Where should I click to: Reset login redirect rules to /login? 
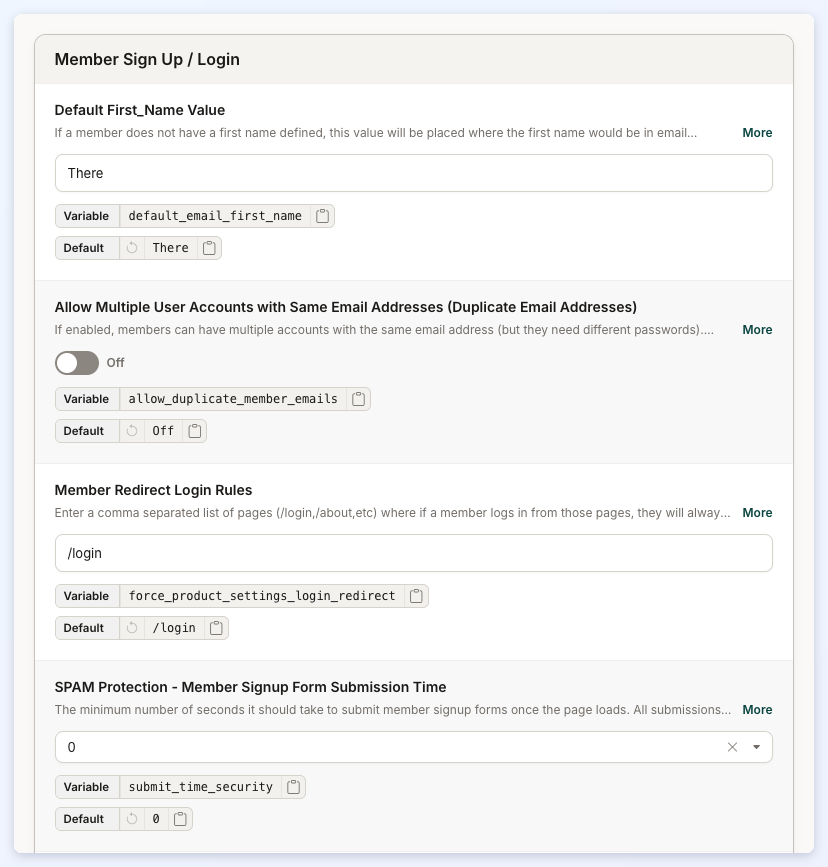(x=132, y=628)
